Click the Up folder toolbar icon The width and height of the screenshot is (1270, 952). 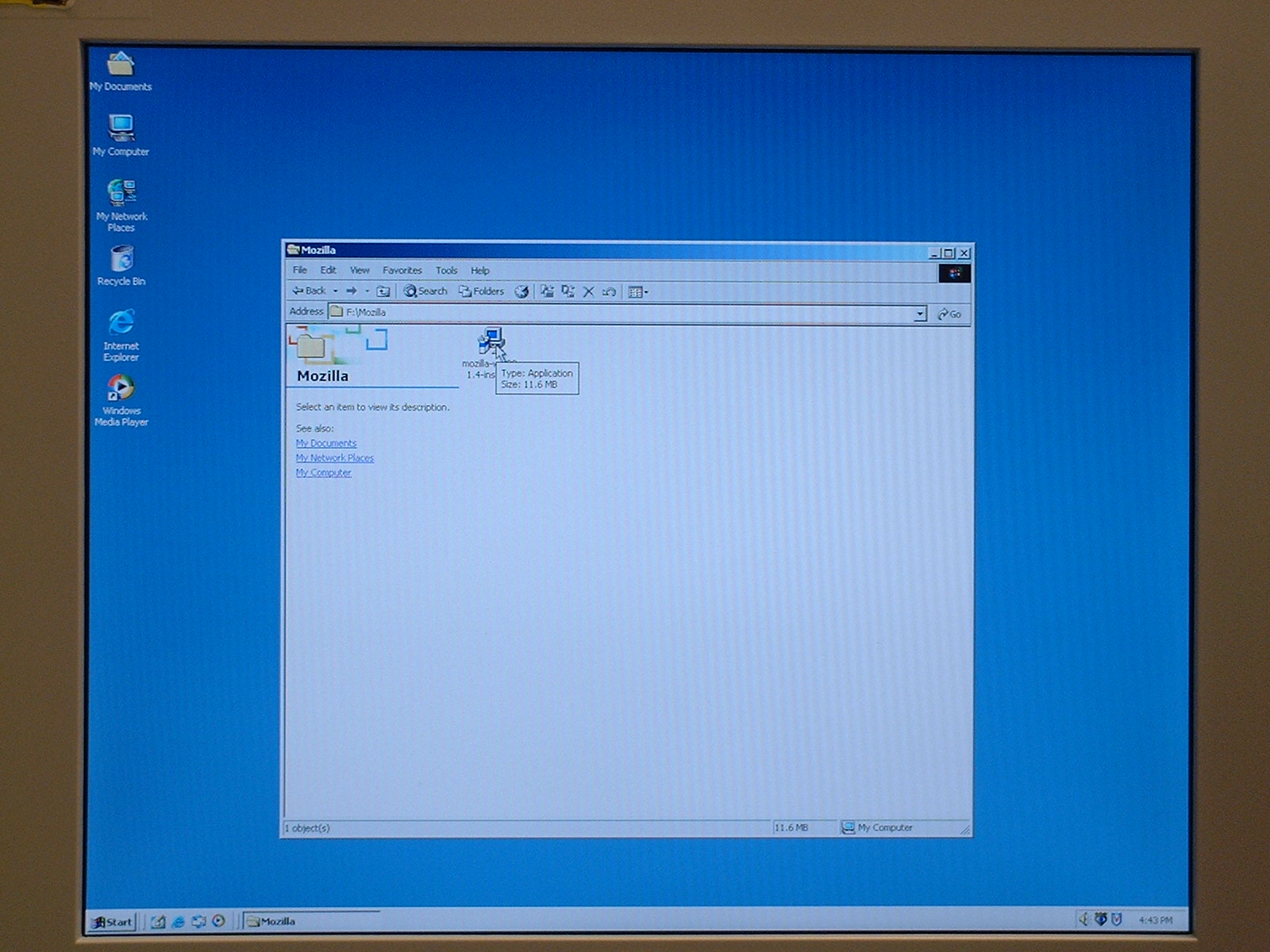click(383, 291)
